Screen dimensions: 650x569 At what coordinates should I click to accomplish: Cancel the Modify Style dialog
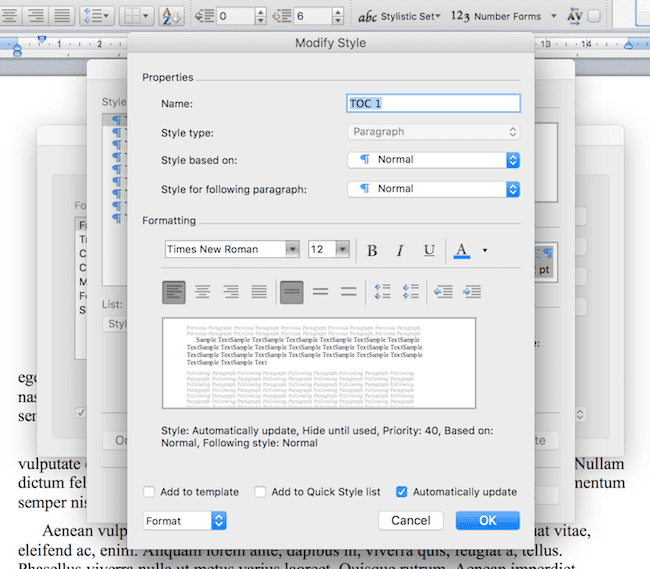tap(411, 520)
